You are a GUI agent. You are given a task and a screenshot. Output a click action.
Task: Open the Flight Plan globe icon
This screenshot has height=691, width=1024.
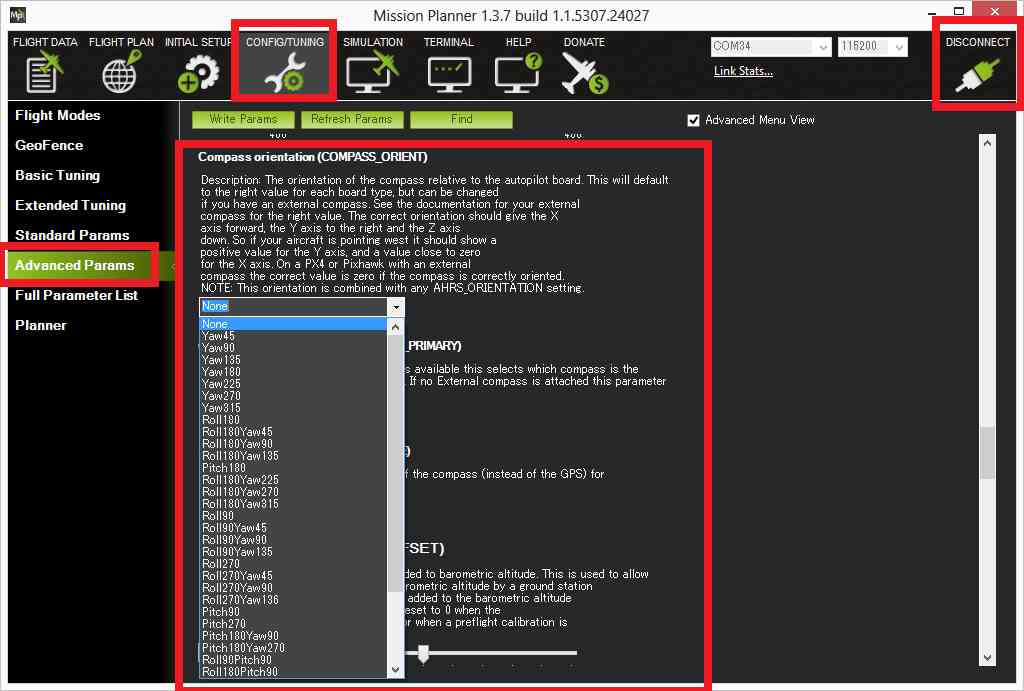click(x=120, y=72)
